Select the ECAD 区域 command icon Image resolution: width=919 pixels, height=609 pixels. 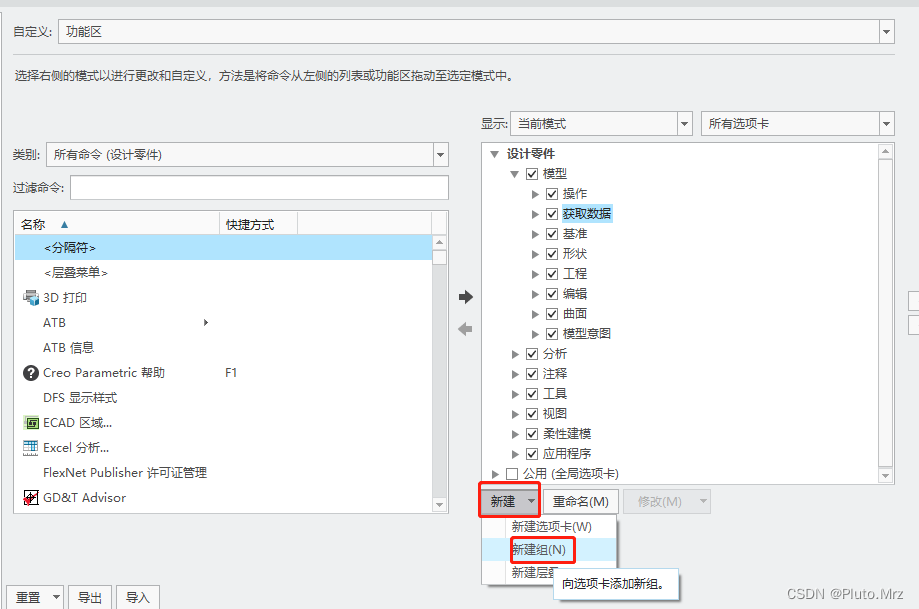pos(31,422)
